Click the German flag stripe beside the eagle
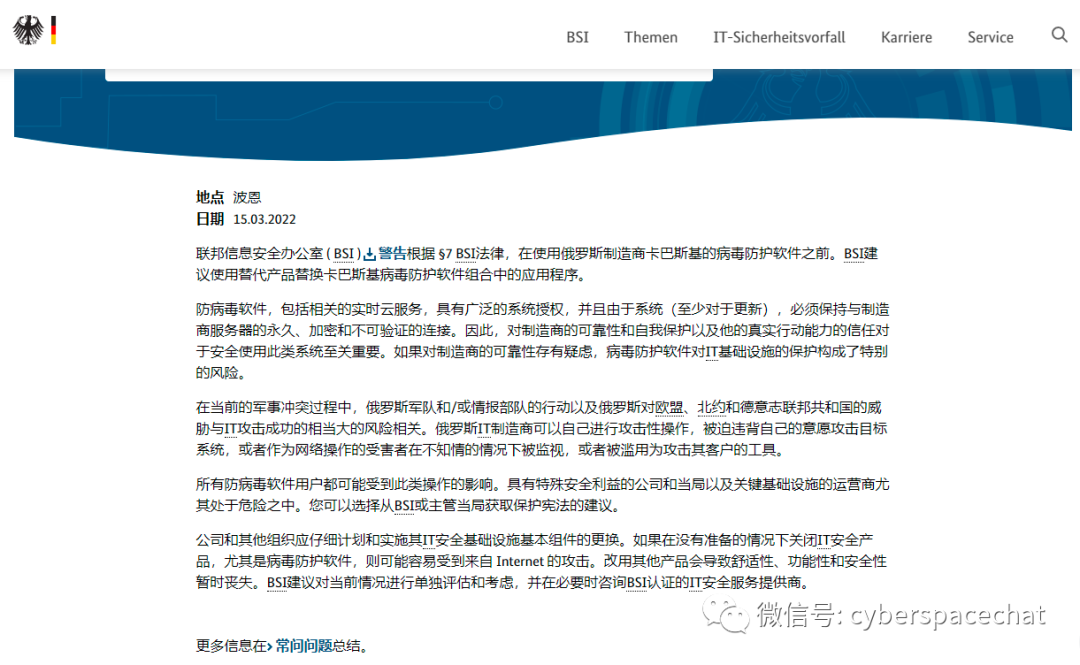 pyautogui.click(x=53, y=30)
